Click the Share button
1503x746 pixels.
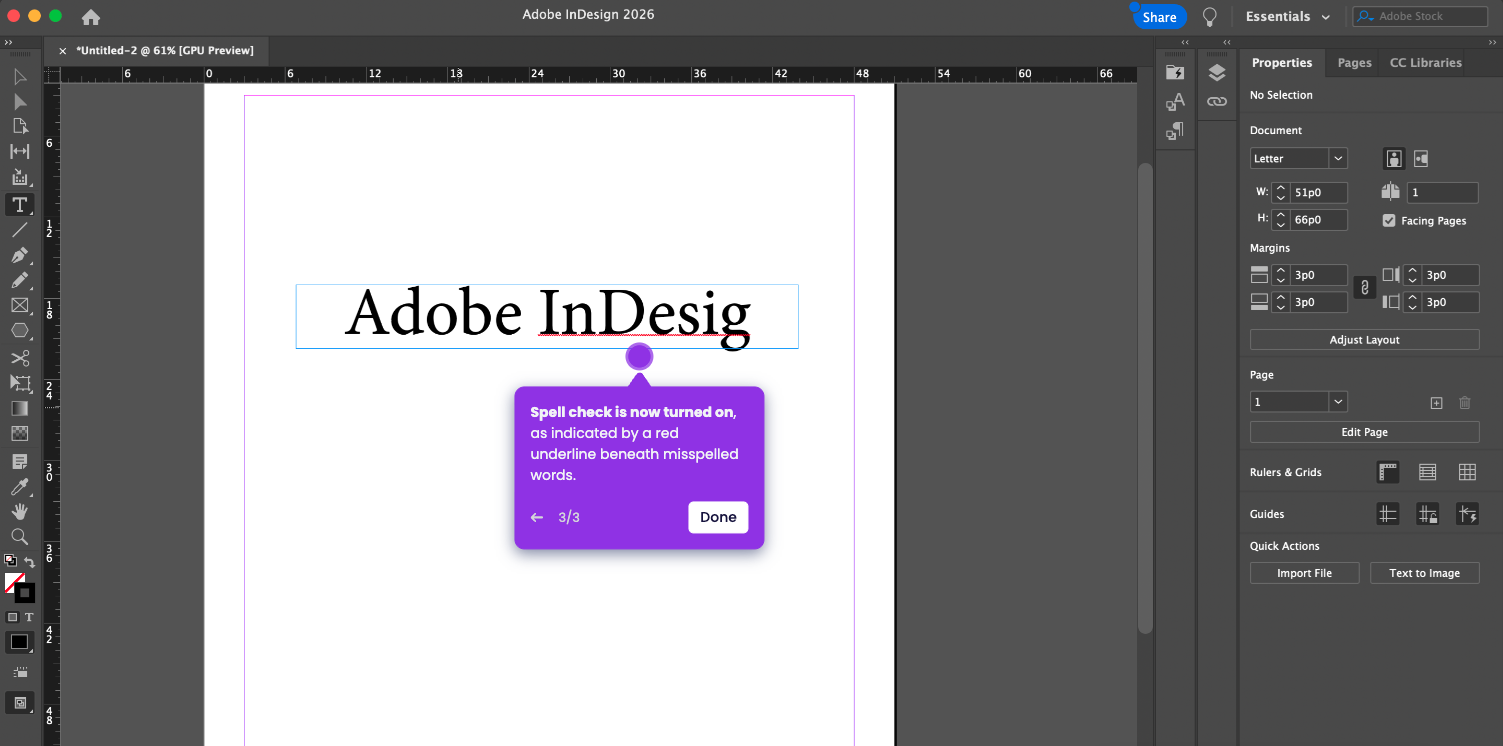(x=1159, y=17)
